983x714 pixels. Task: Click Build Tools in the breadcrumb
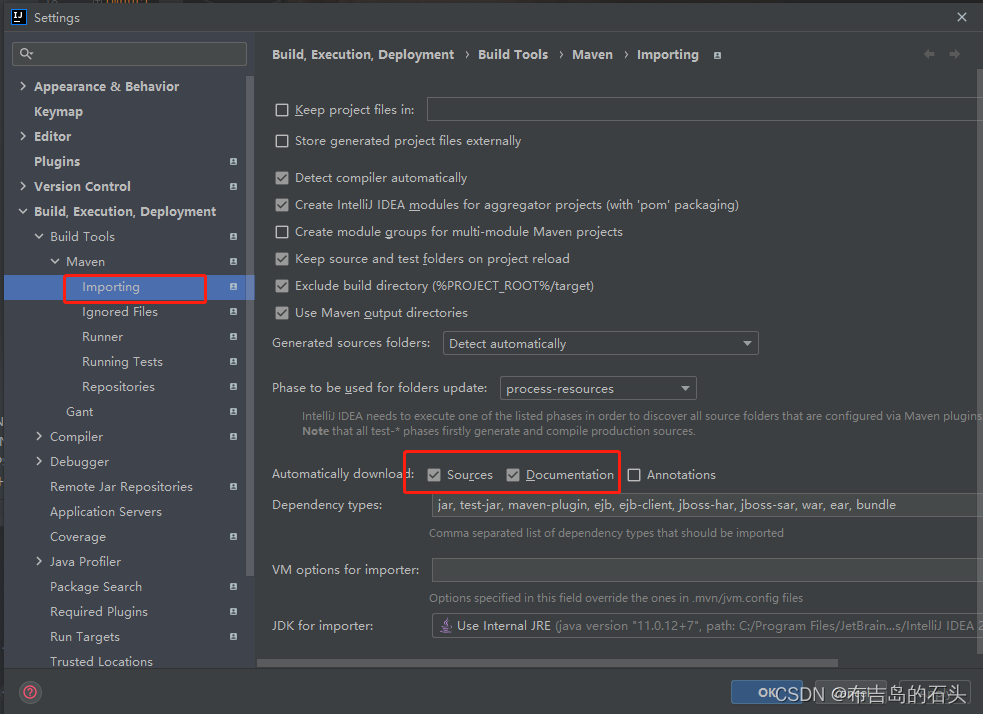click(x=513, y=55)
